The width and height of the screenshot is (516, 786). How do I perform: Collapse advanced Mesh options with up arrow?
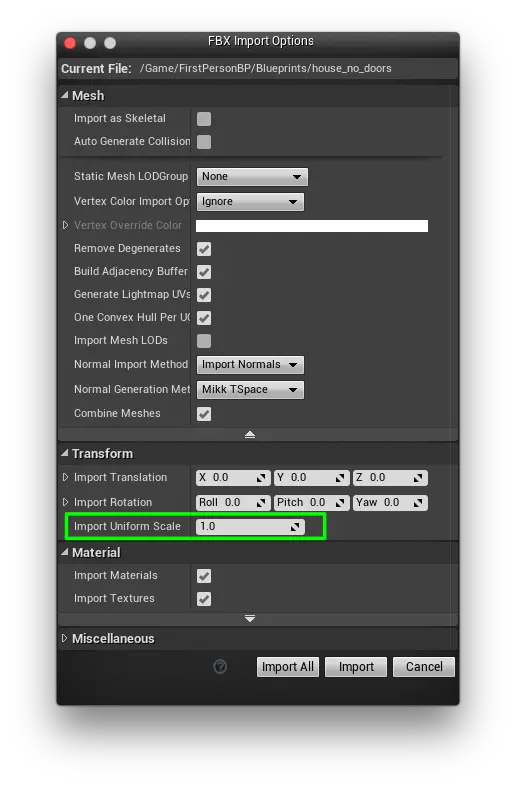coord(250,435)
